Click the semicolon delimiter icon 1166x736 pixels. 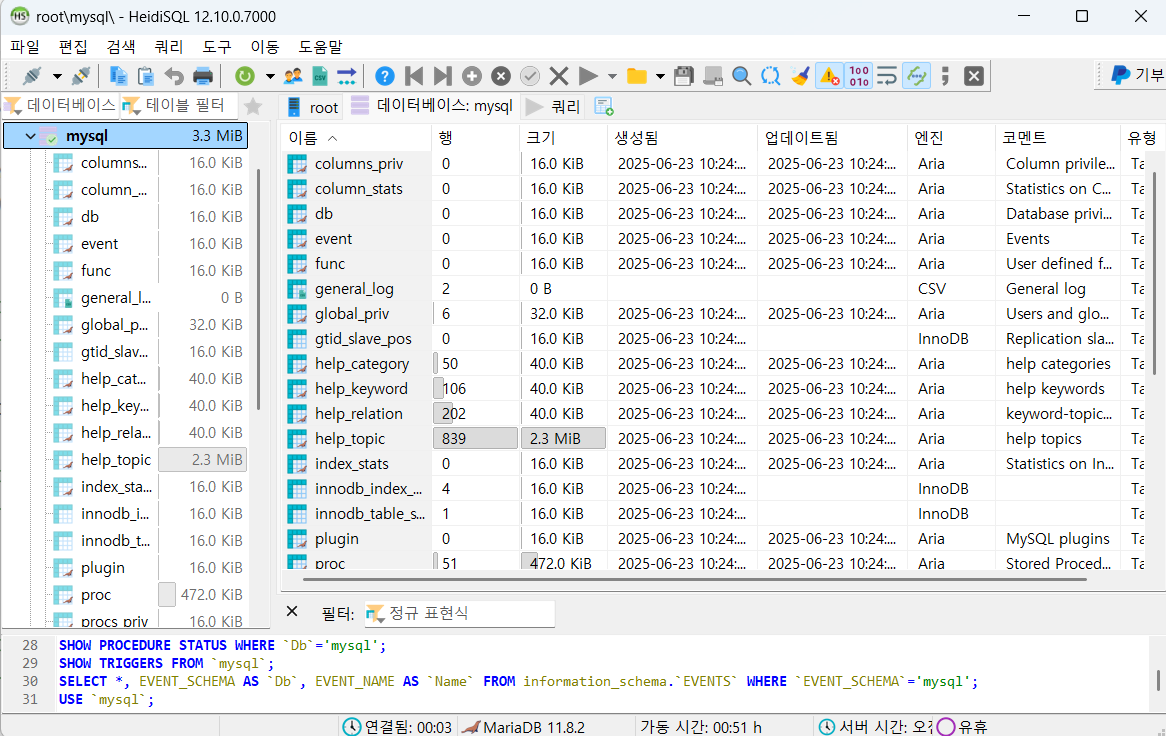tap(945, 76)
